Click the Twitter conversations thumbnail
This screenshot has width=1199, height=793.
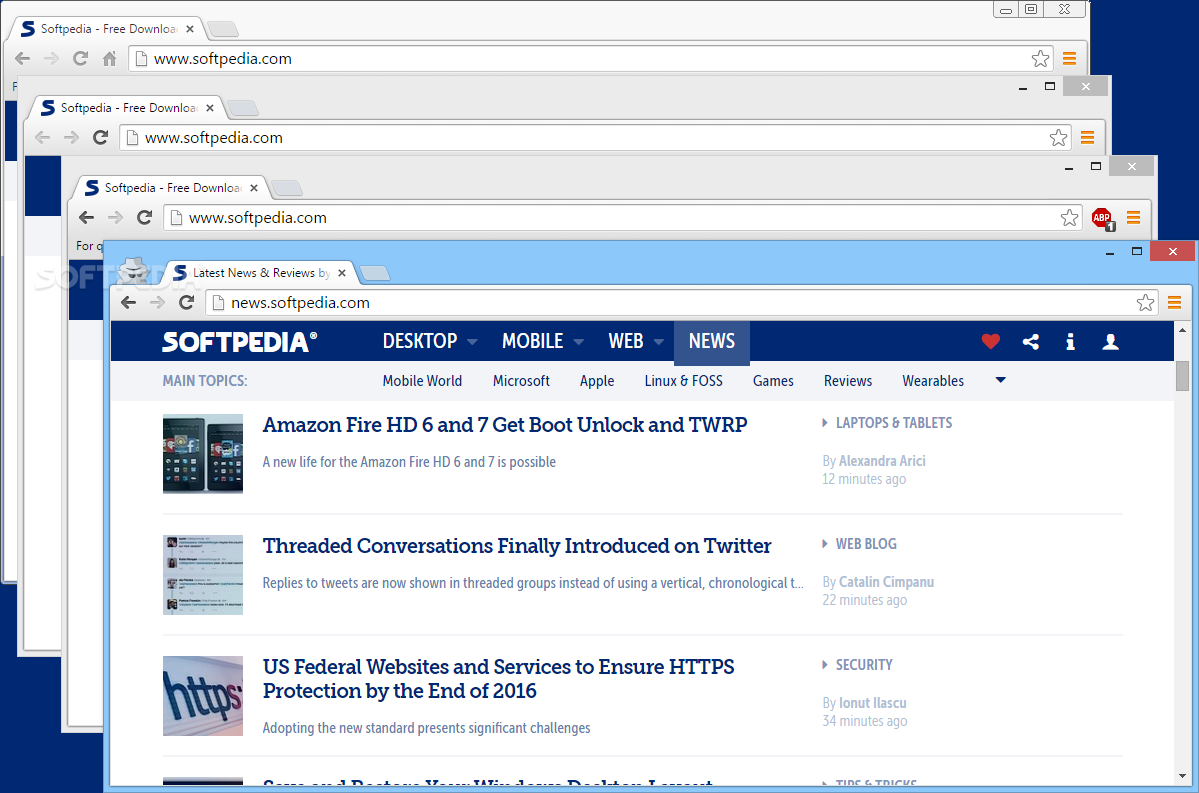pyautogui.click(x=203, y=574)
